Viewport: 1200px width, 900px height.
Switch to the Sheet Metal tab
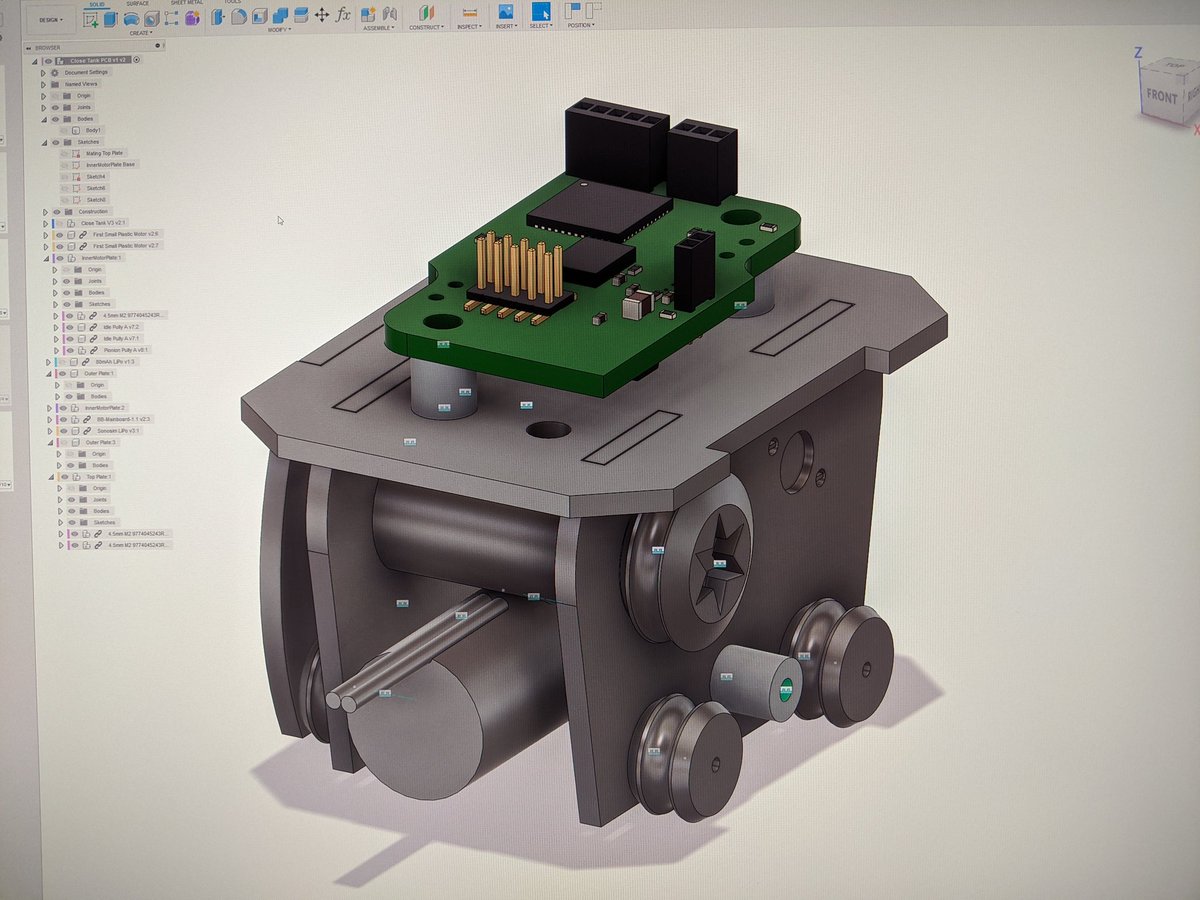[187, 2]
